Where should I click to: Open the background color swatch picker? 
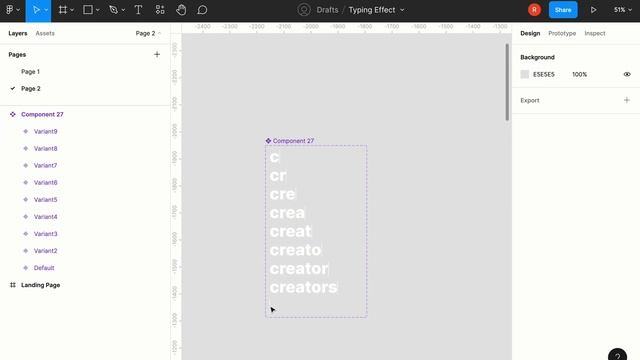coord(525,74)
